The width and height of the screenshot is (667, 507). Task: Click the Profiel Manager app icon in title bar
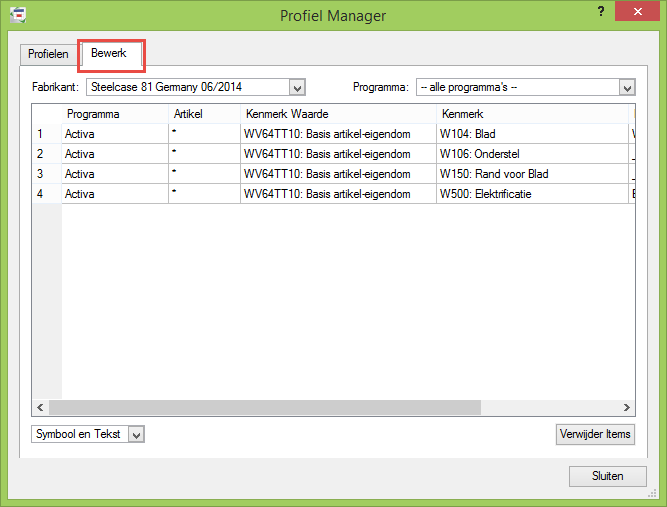[x=17, y=15]
